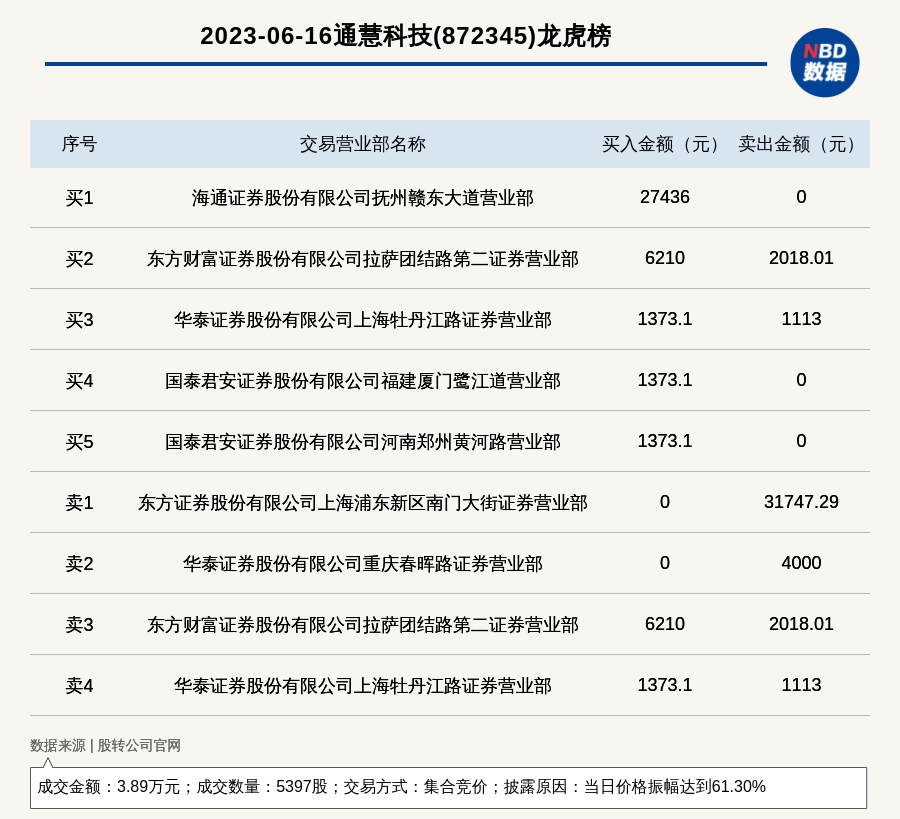Select the 买4 row label
This screenshot has width=900, height=819.
(79, 381)
